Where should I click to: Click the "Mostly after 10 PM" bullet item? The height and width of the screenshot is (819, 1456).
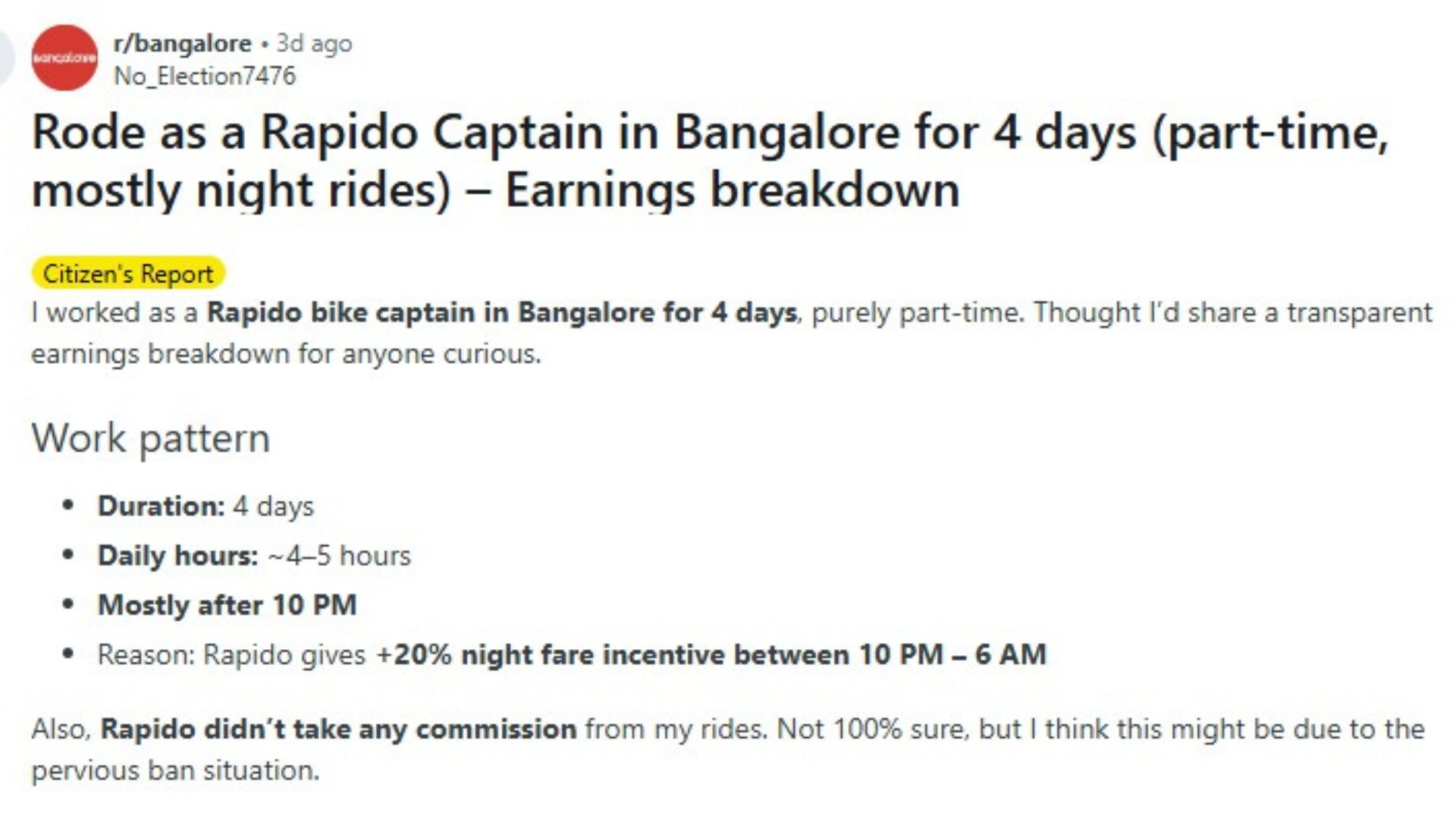click(x=227, y=605)
